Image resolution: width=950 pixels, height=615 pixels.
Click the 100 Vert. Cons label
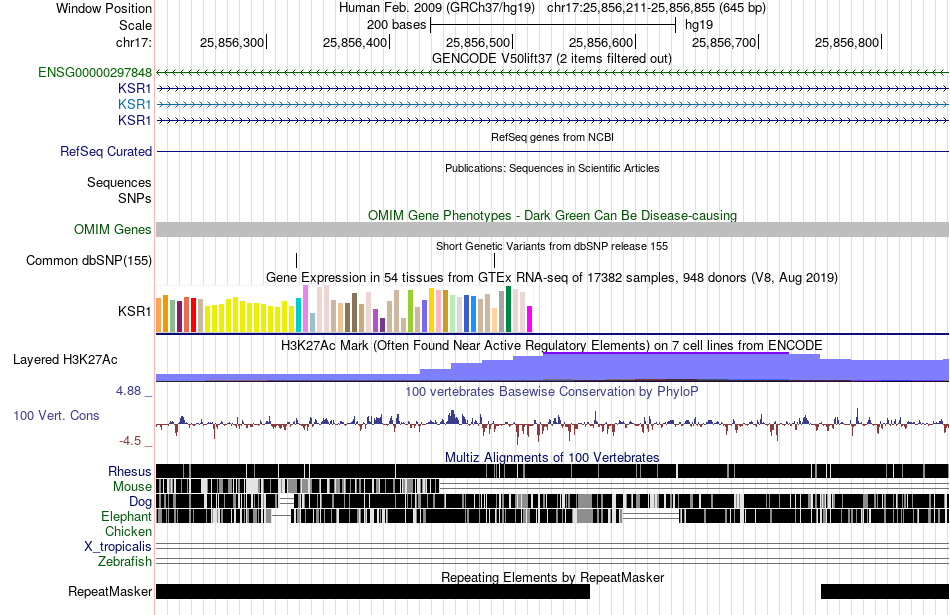tap(56, 416)
